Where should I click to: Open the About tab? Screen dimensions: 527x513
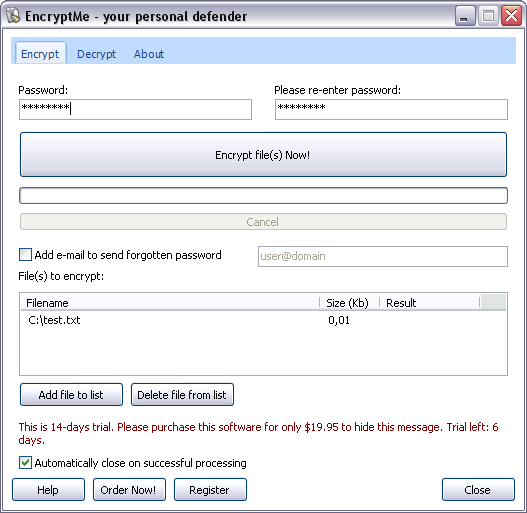tap(149, 54)
